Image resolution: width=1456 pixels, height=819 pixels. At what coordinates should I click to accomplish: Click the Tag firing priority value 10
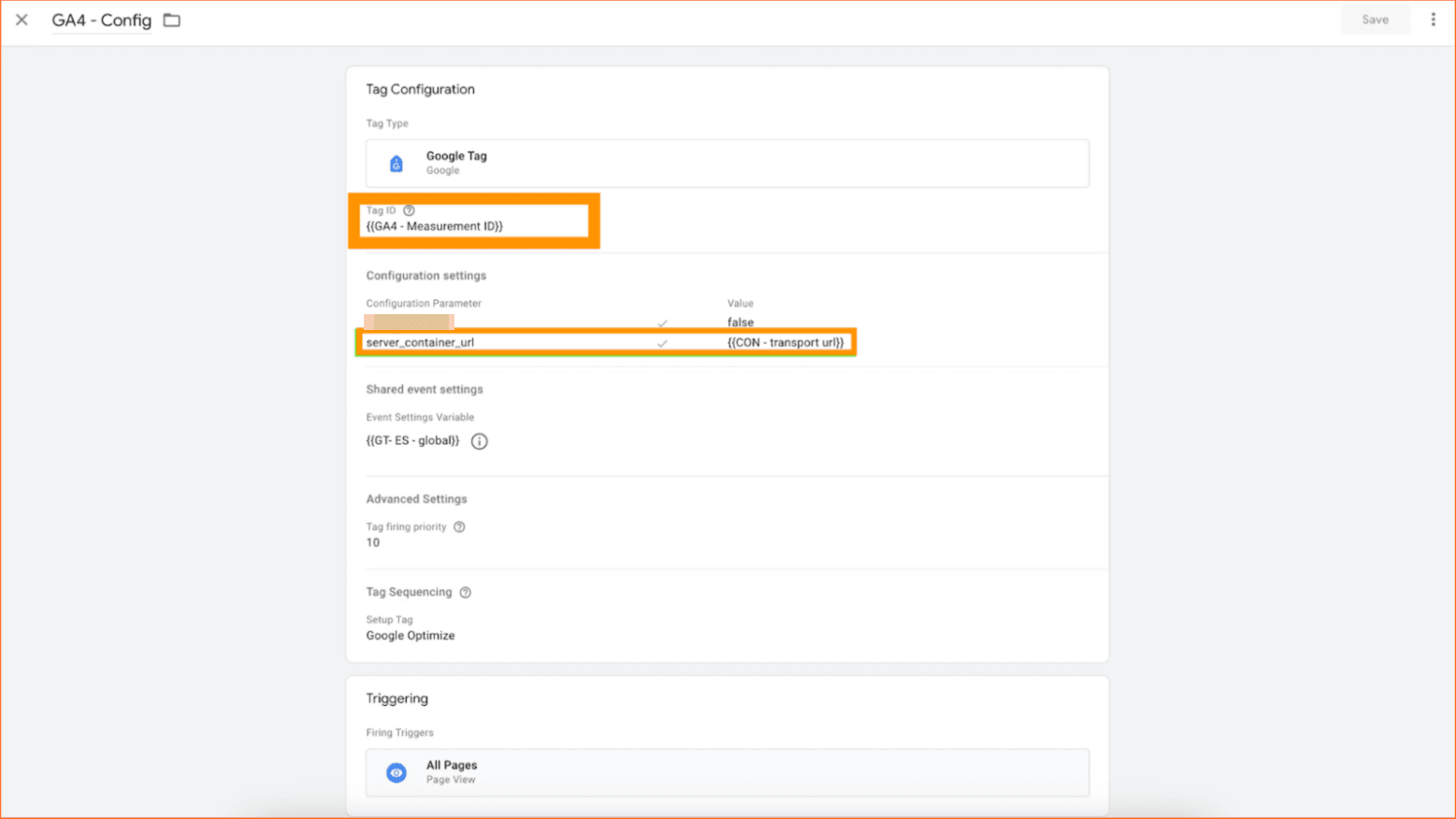click(x=372, y=542)
